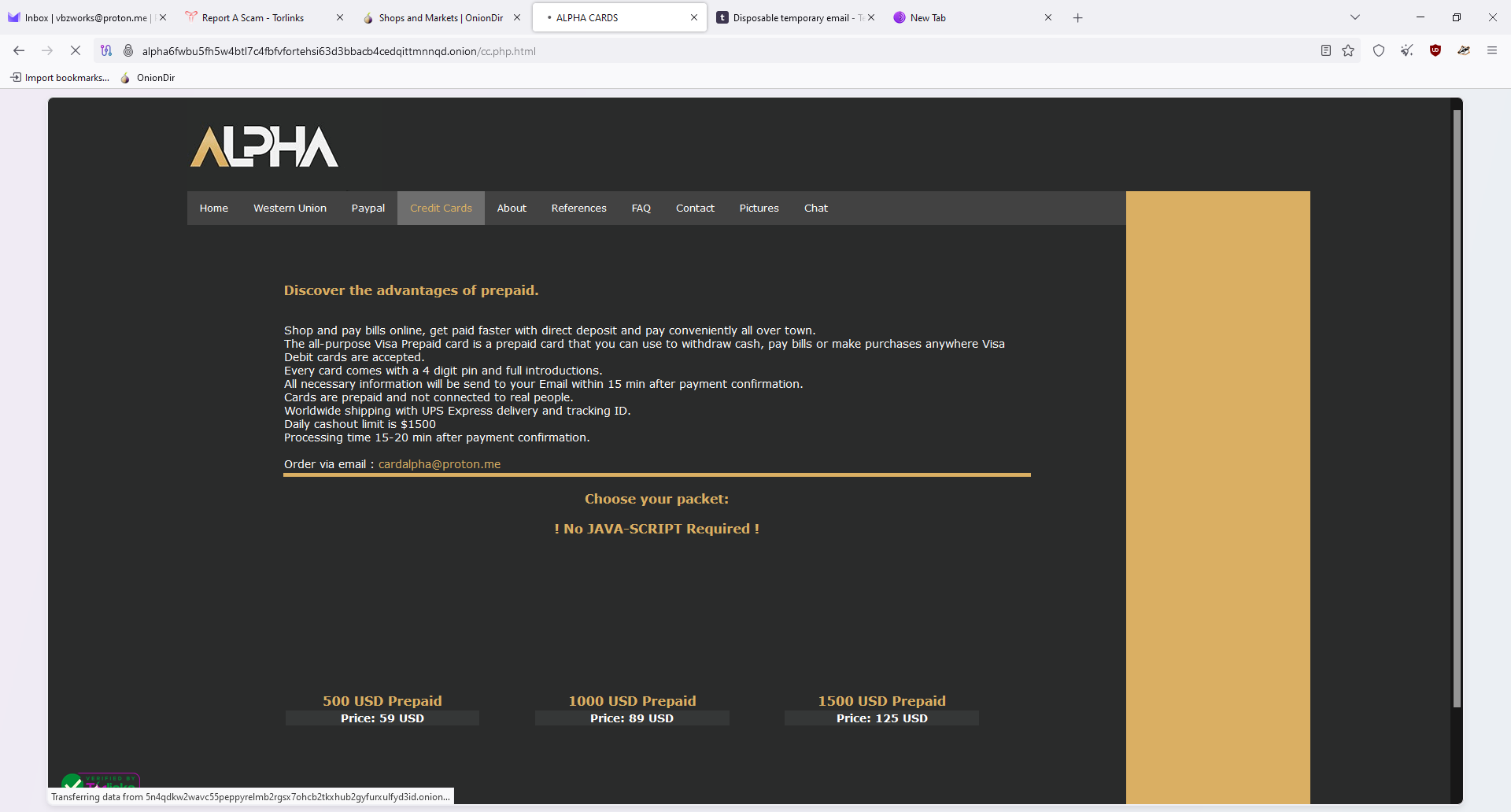
Task: Click the Price: 125 USD label
Action: point(881,718)
